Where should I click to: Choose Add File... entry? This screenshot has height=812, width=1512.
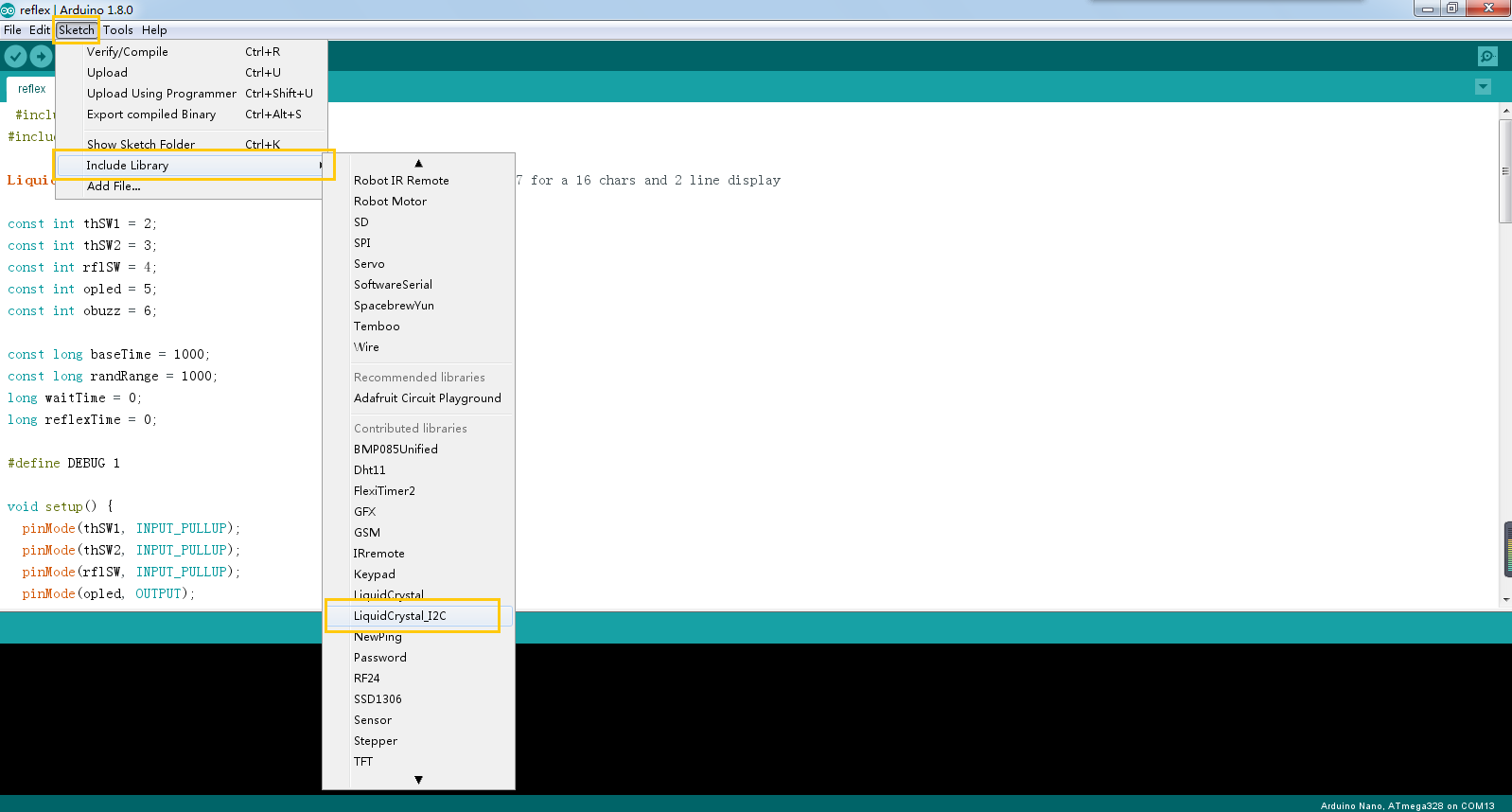192,186
